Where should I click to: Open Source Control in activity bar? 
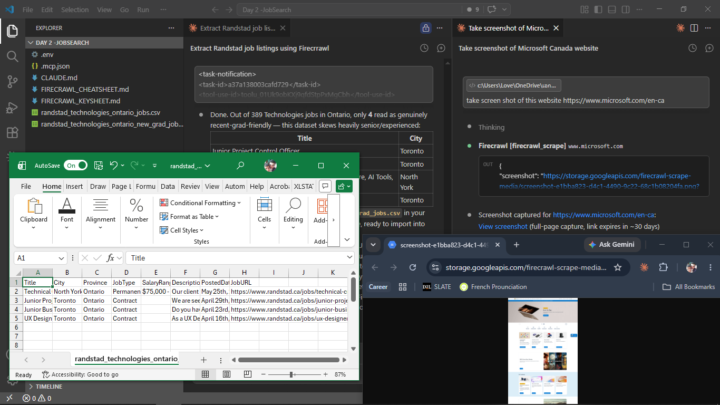(x=12, y=82)
